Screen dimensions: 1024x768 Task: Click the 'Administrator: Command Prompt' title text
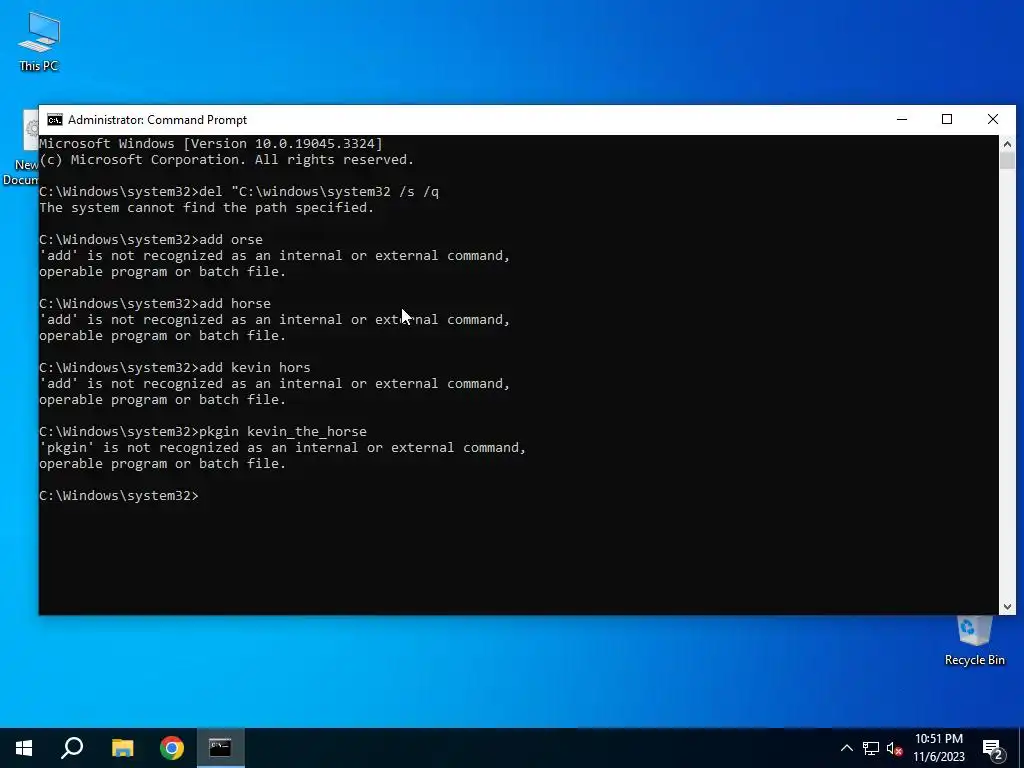(157, 120)
